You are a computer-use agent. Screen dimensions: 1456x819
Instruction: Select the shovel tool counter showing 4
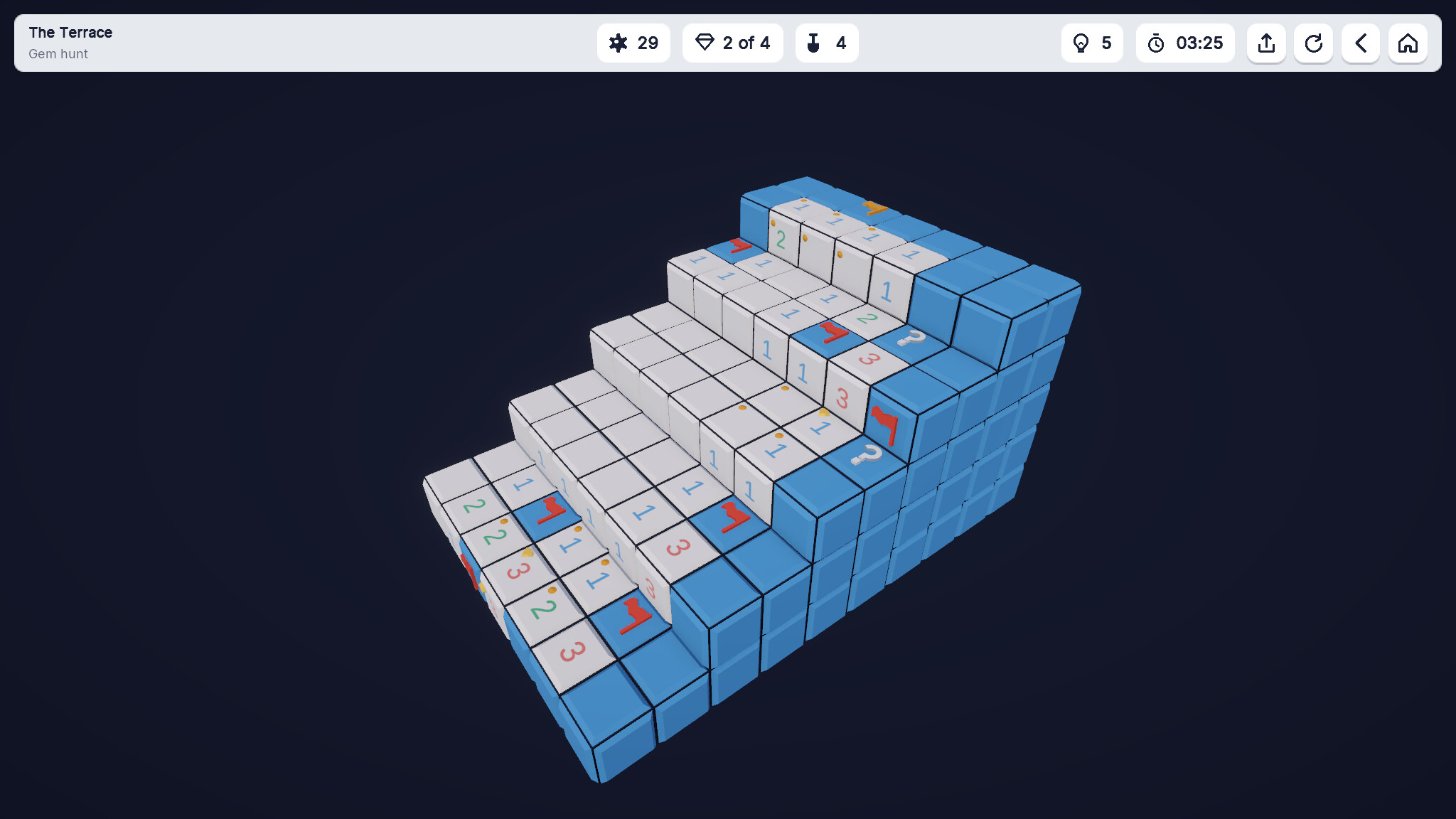[x=827, y=43]
